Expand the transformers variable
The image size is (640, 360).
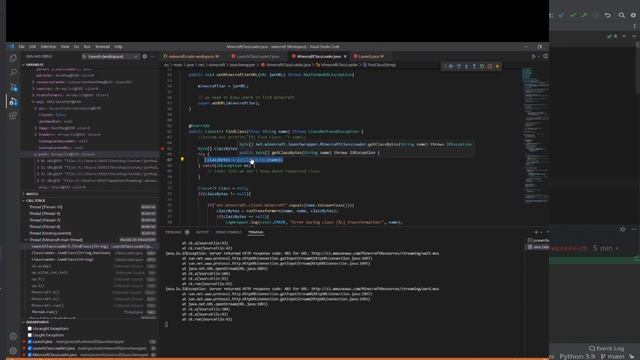[33, 95]
